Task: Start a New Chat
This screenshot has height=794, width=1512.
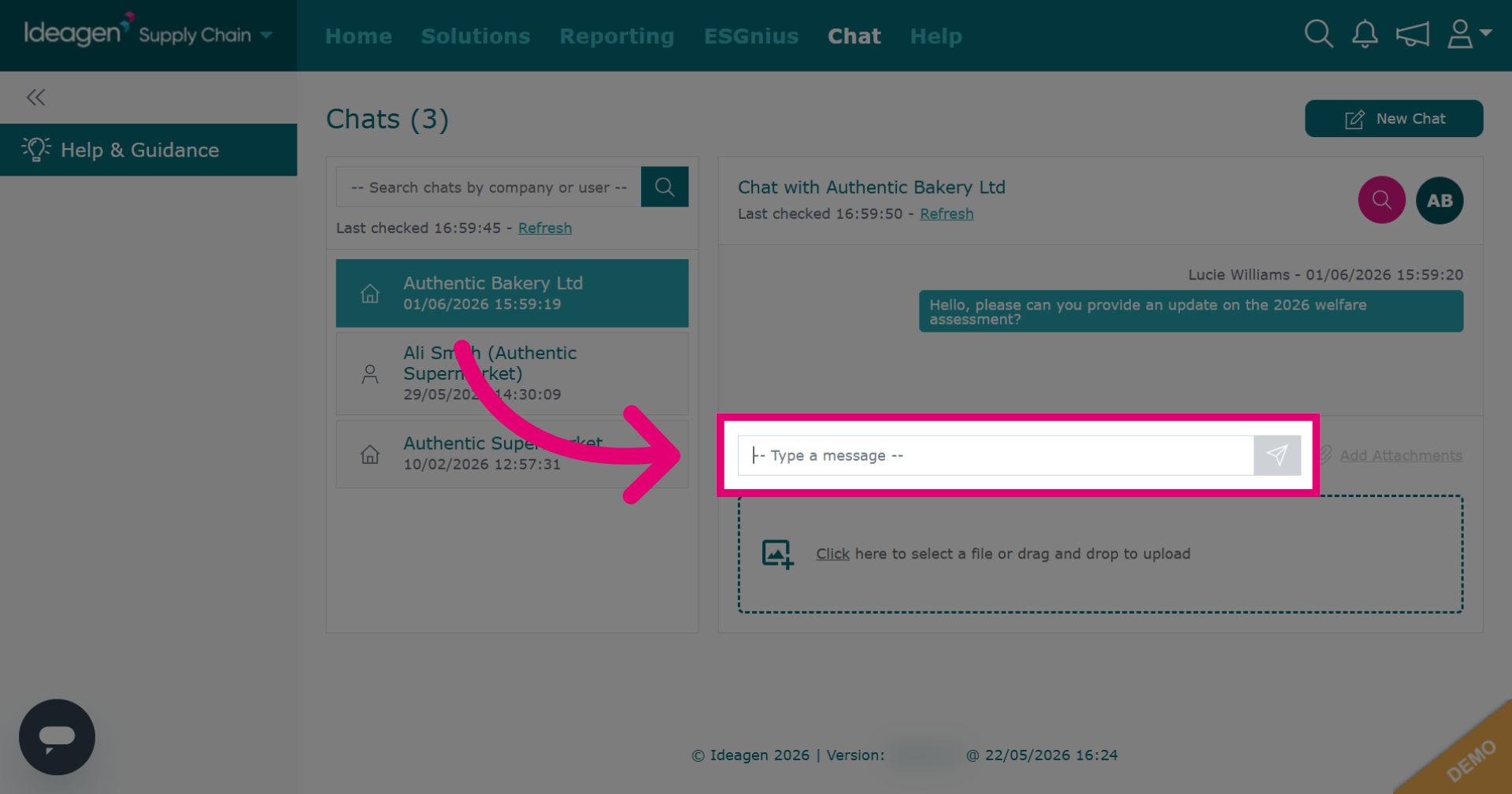Action: tap(1394, 118)
